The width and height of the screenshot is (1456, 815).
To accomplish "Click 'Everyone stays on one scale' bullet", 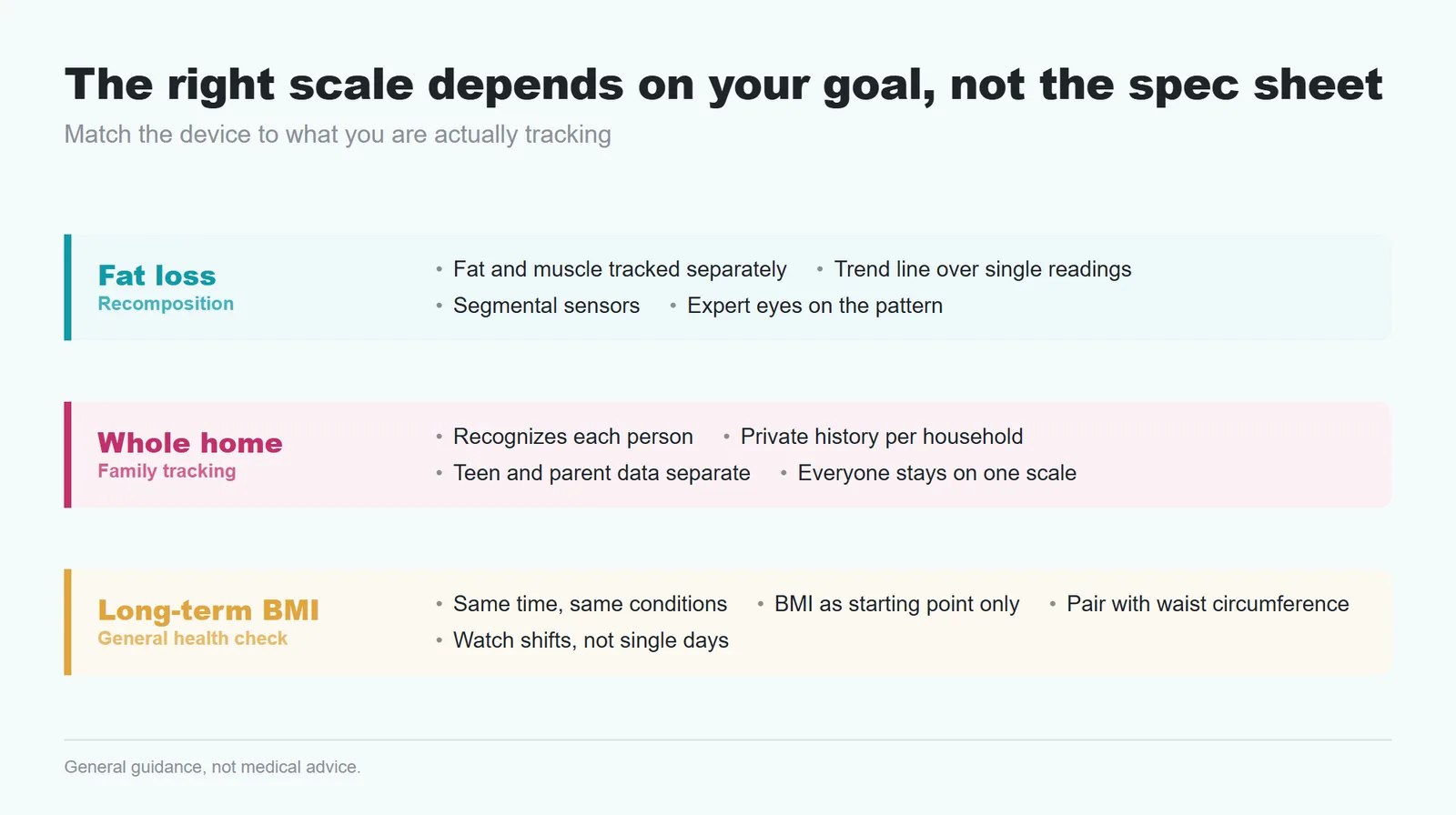I will [x=937, y=473].
